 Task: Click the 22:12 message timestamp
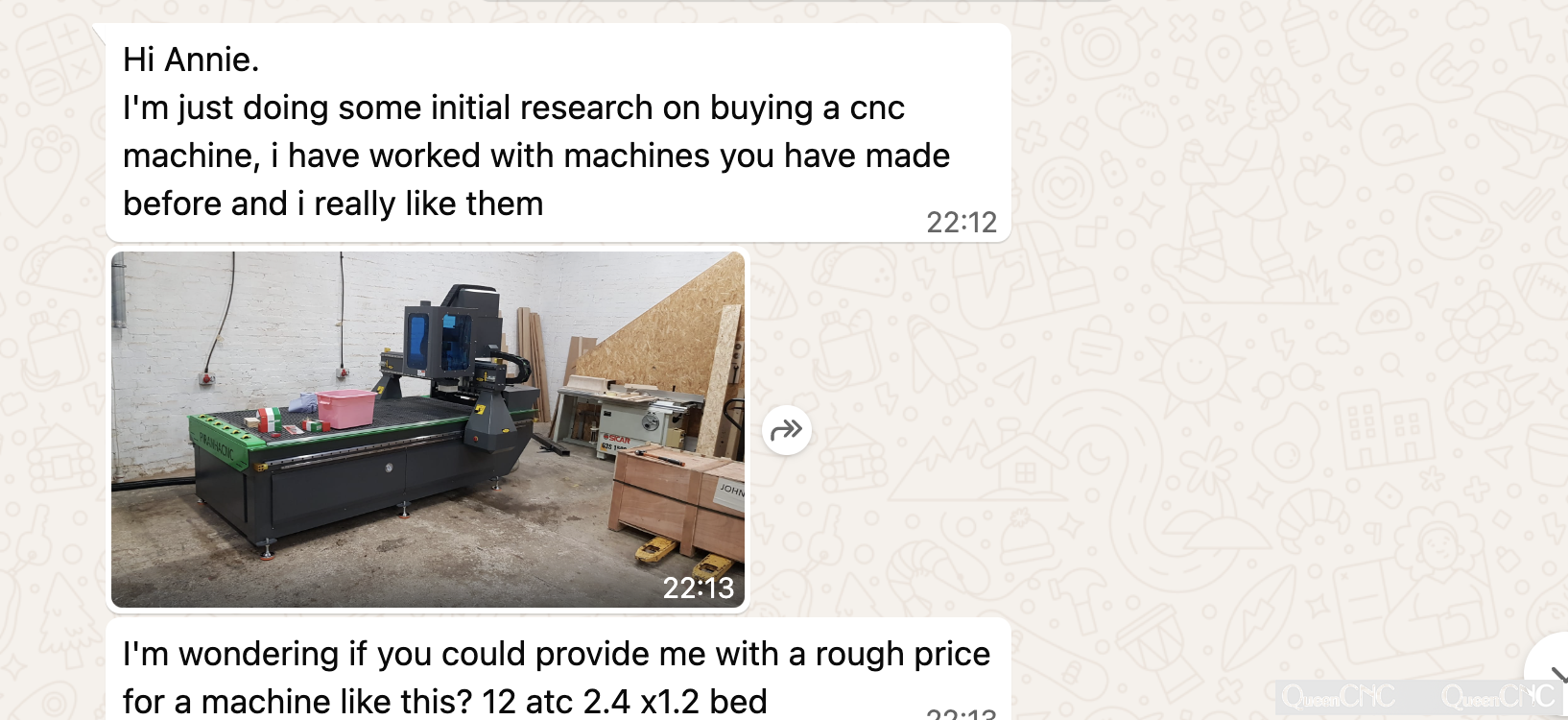(962, 223)
